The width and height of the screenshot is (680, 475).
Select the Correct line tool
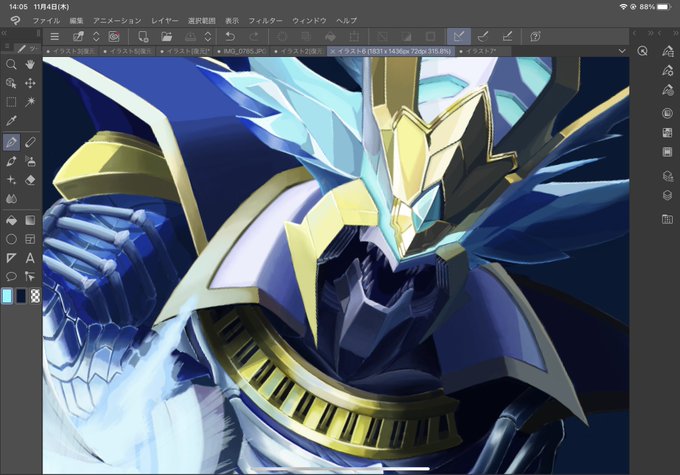pyautogui.click(x=30, y=276)
